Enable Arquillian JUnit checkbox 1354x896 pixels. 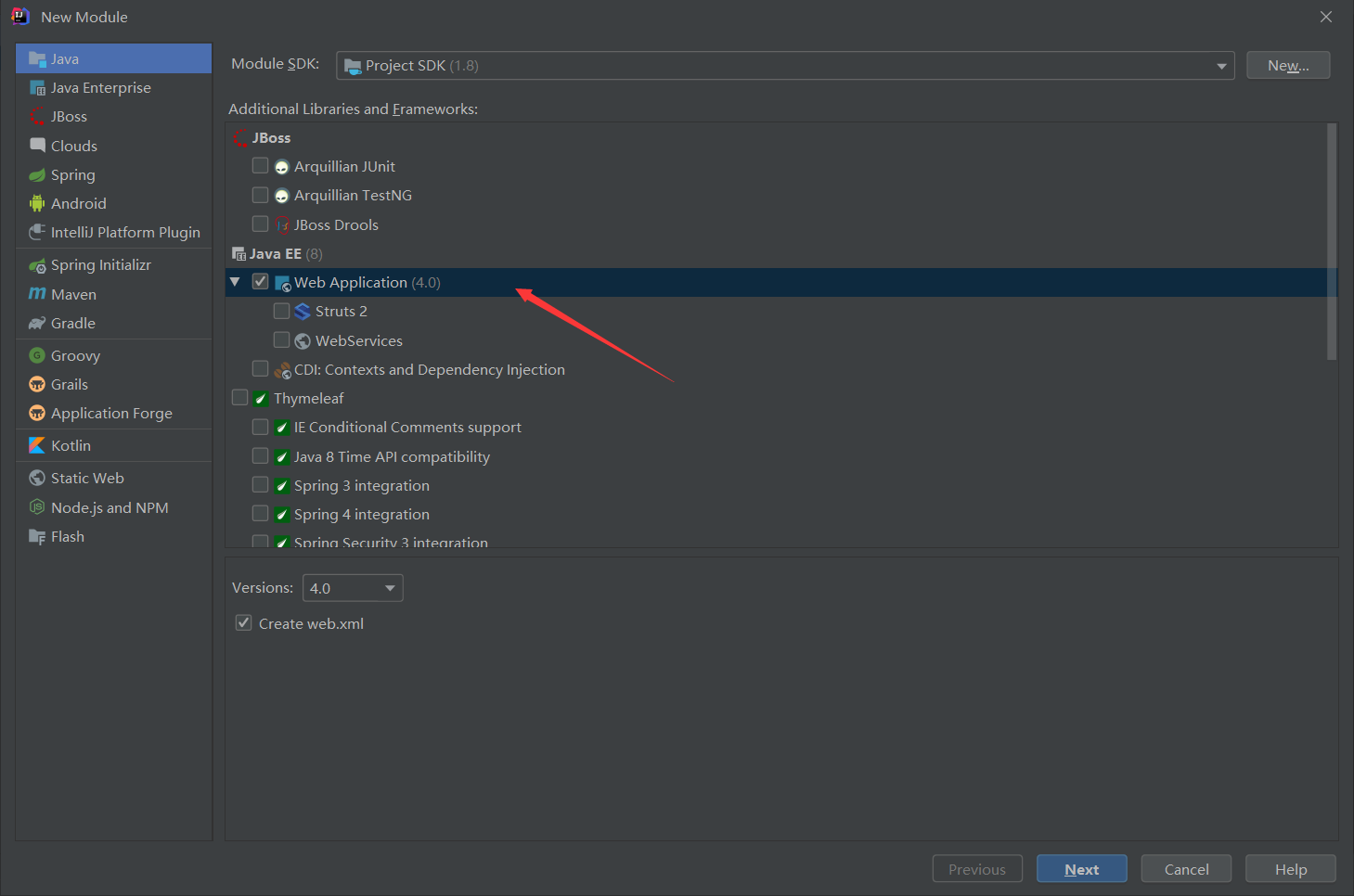click(x=260, y=165)
